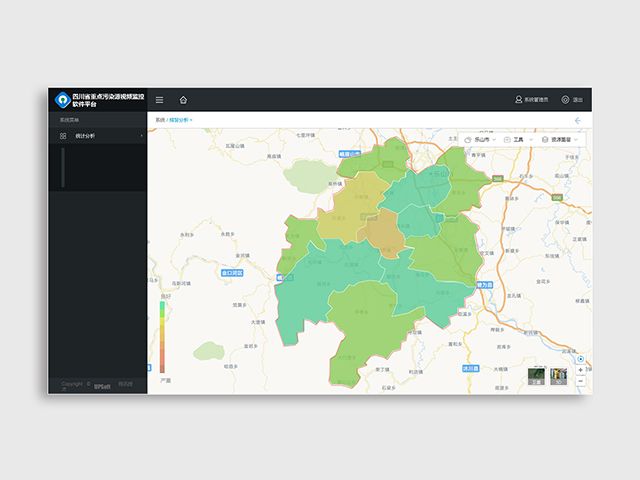Click the 系统 breadcrumb link

[x=160, y=120]
